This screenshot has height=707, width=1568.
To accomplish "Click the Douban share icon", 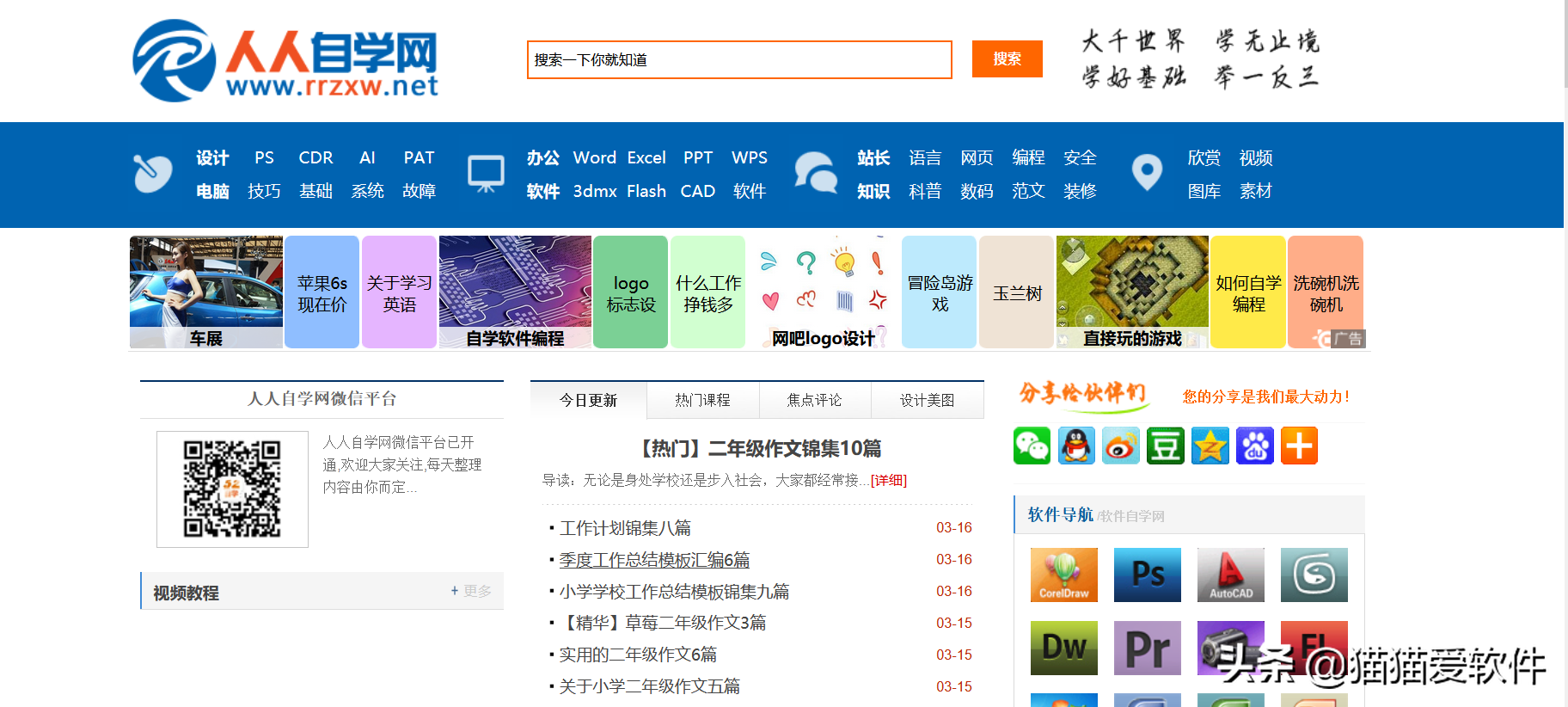I will (x=1166, y=446).
